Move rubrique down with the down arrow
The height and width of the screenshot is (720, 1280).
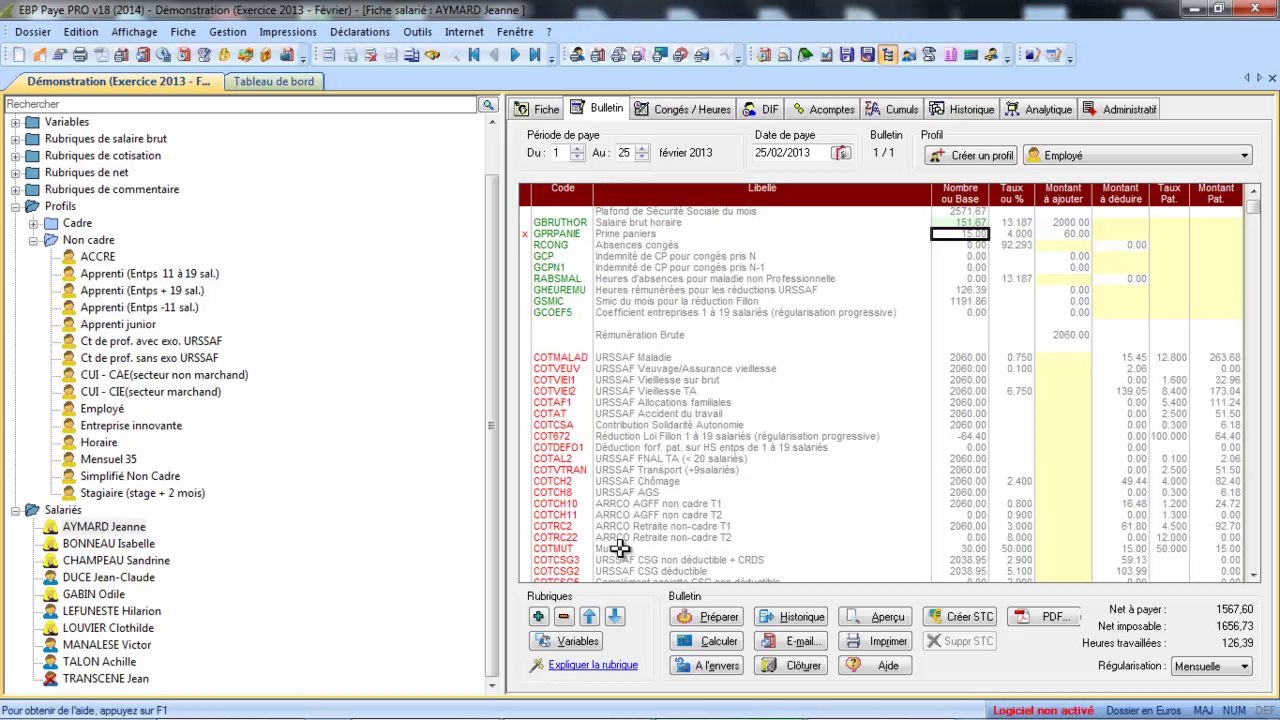coord(615,617)
